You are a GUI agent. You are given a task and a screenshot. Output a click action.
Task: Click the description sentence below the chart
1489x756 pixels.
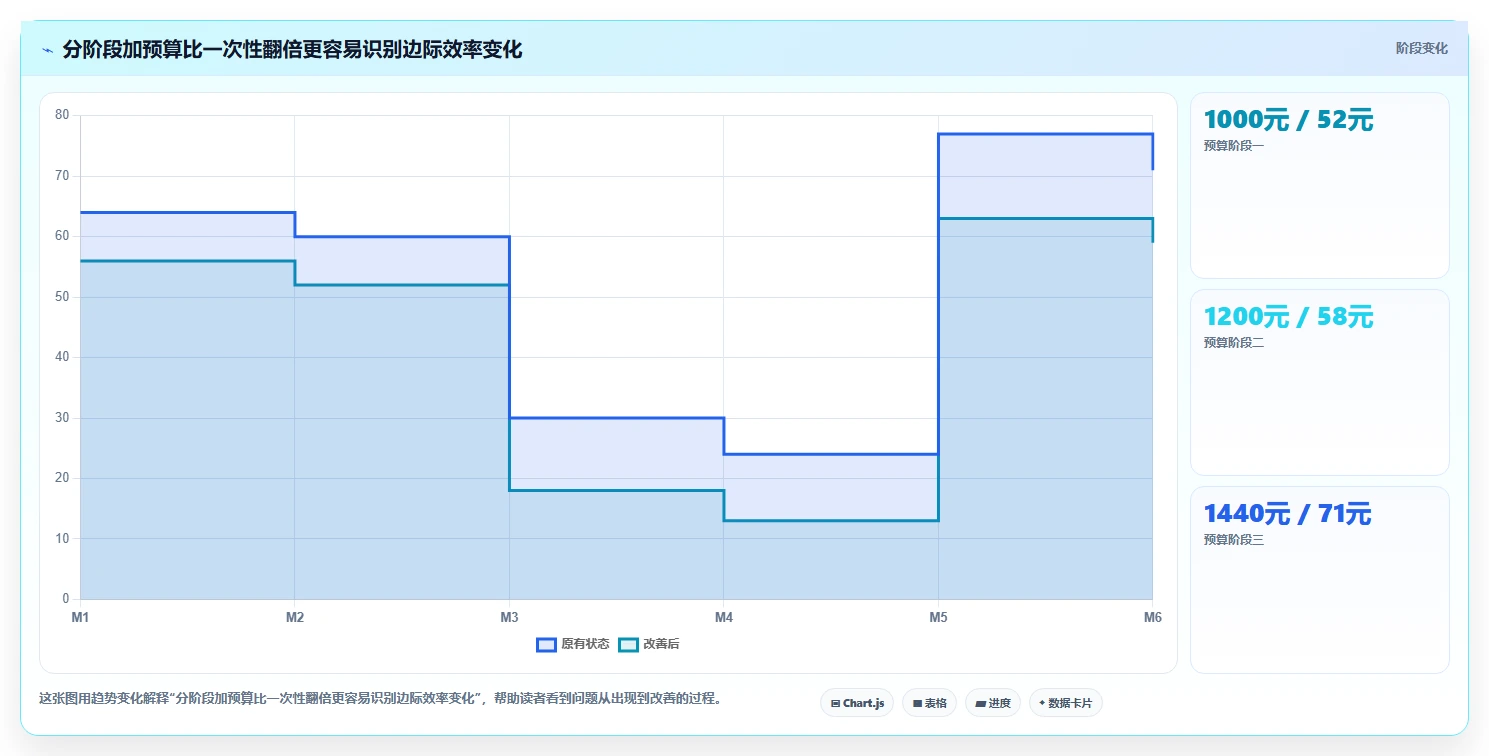pyautogui.click(x=380, y=698)
